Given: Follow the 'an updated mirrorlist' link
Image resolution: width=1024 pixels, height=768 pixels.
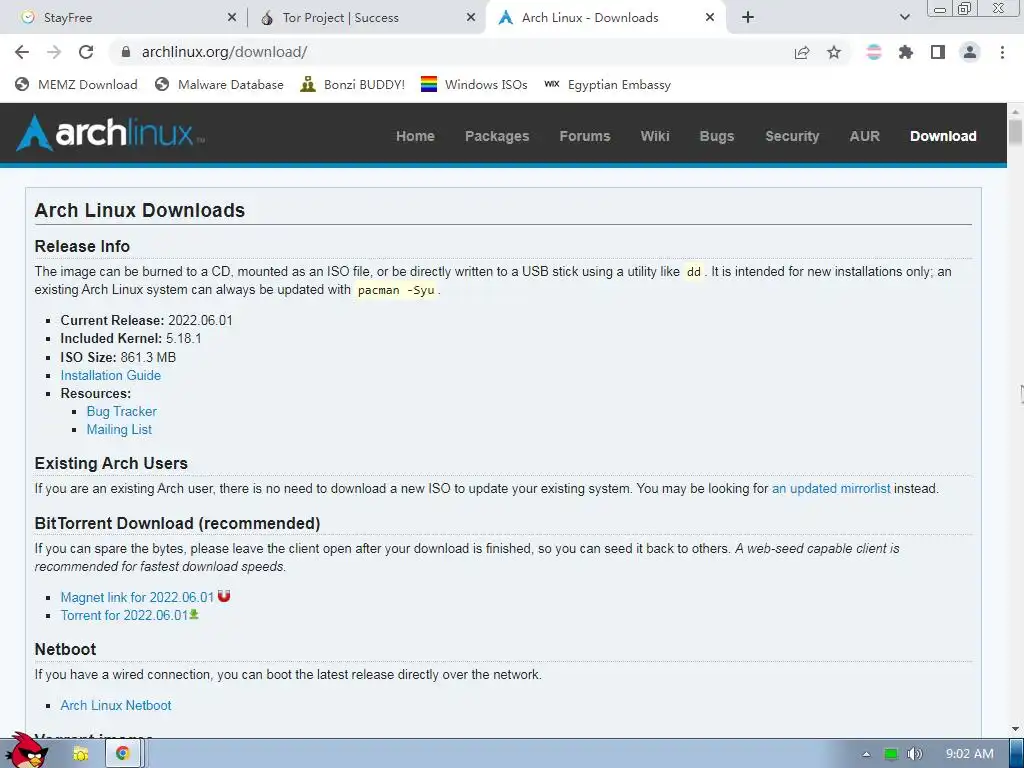Looking at the screenshot, I should [x=831, y=488].
